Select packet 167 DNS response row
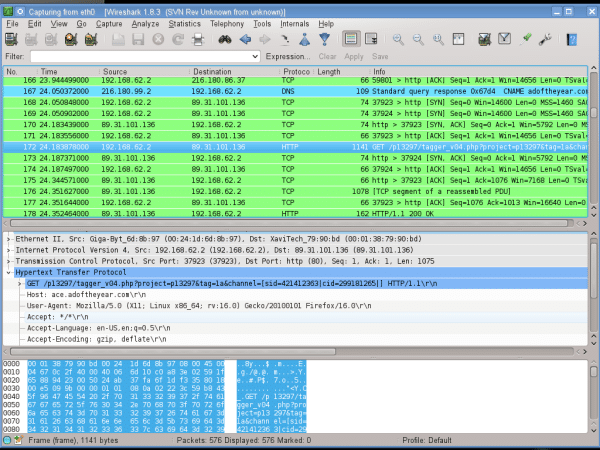 (x=295, y=91)
